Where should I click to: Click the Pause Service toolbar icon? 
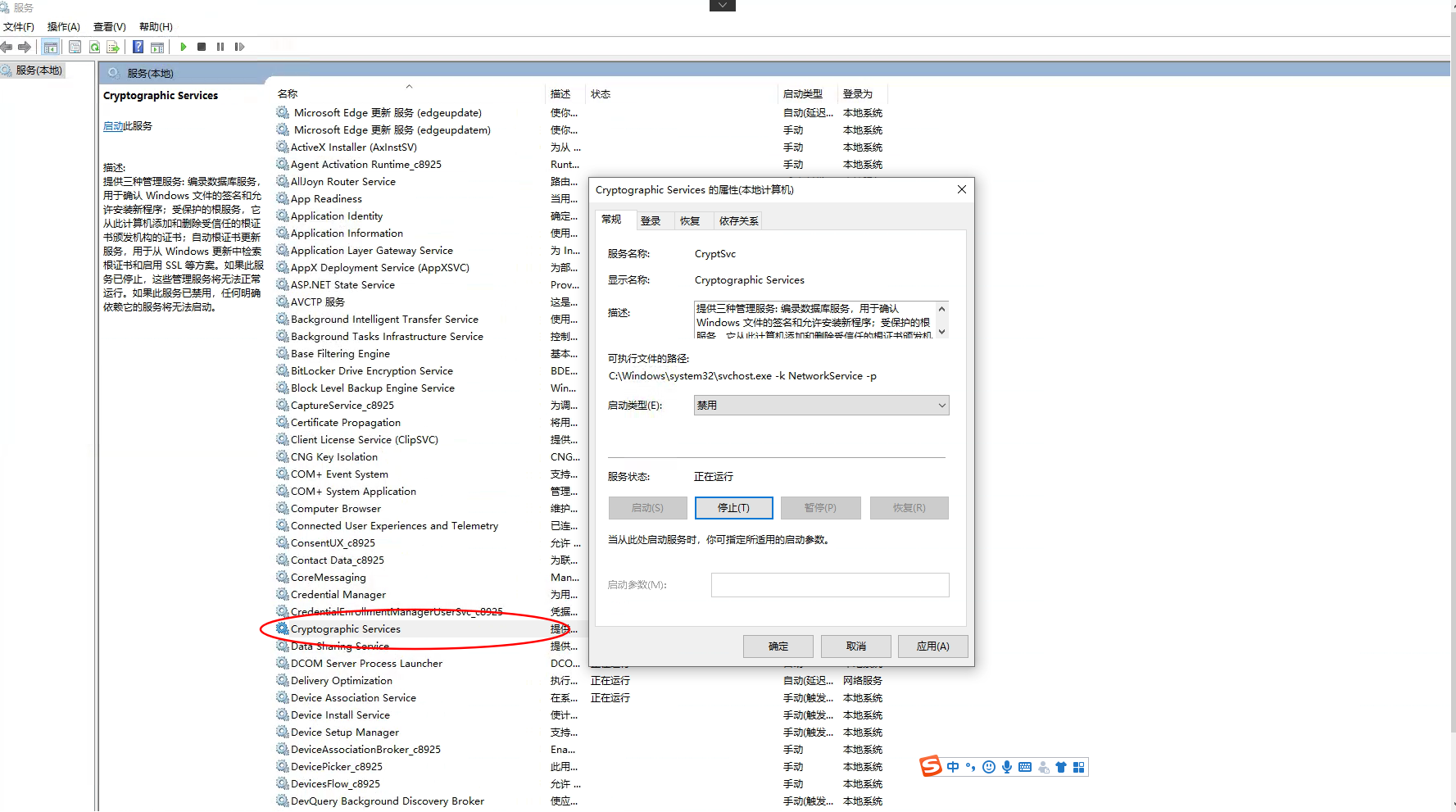point(220,47)
